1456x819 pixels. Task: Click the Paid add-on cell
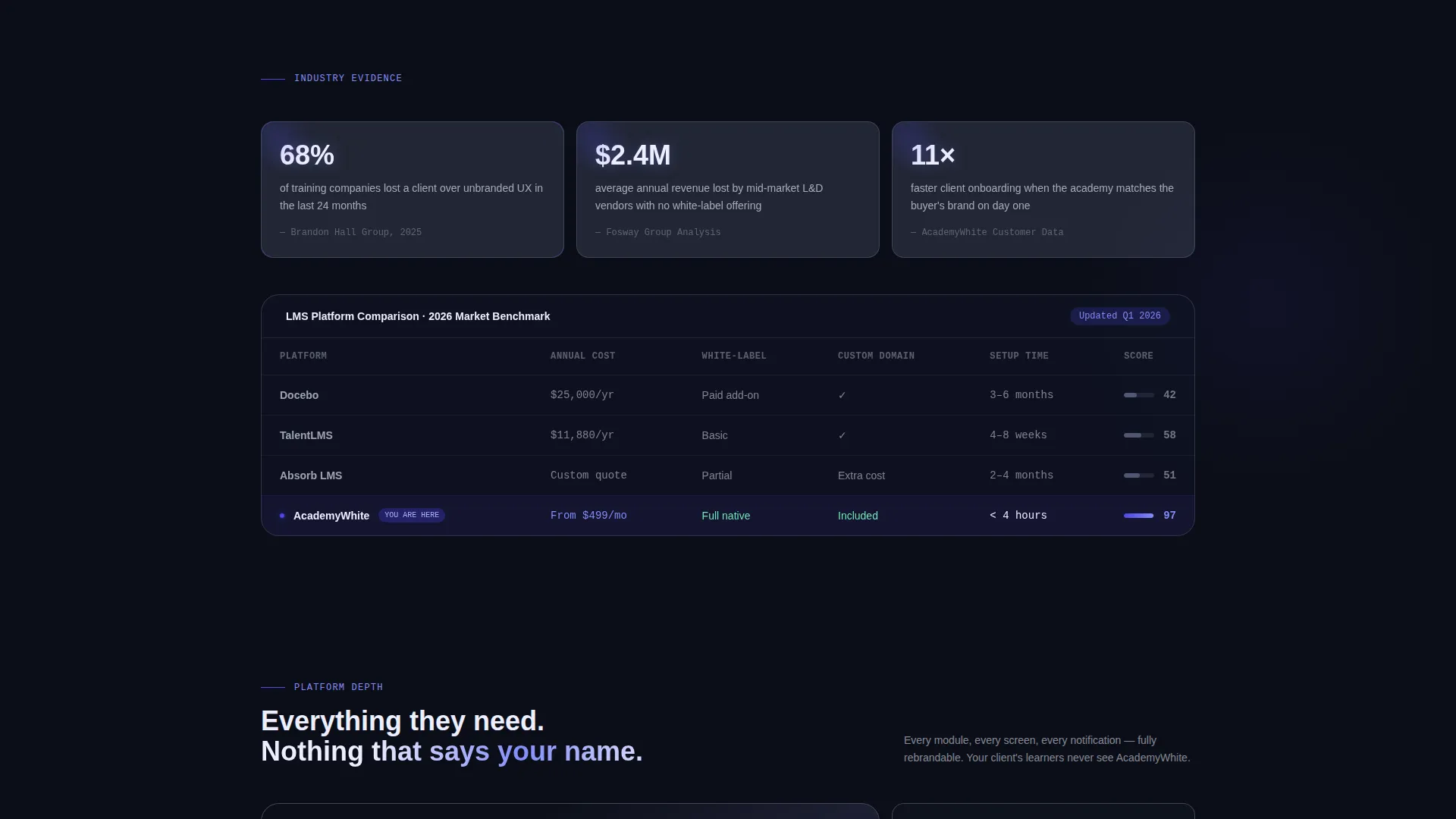730,395
